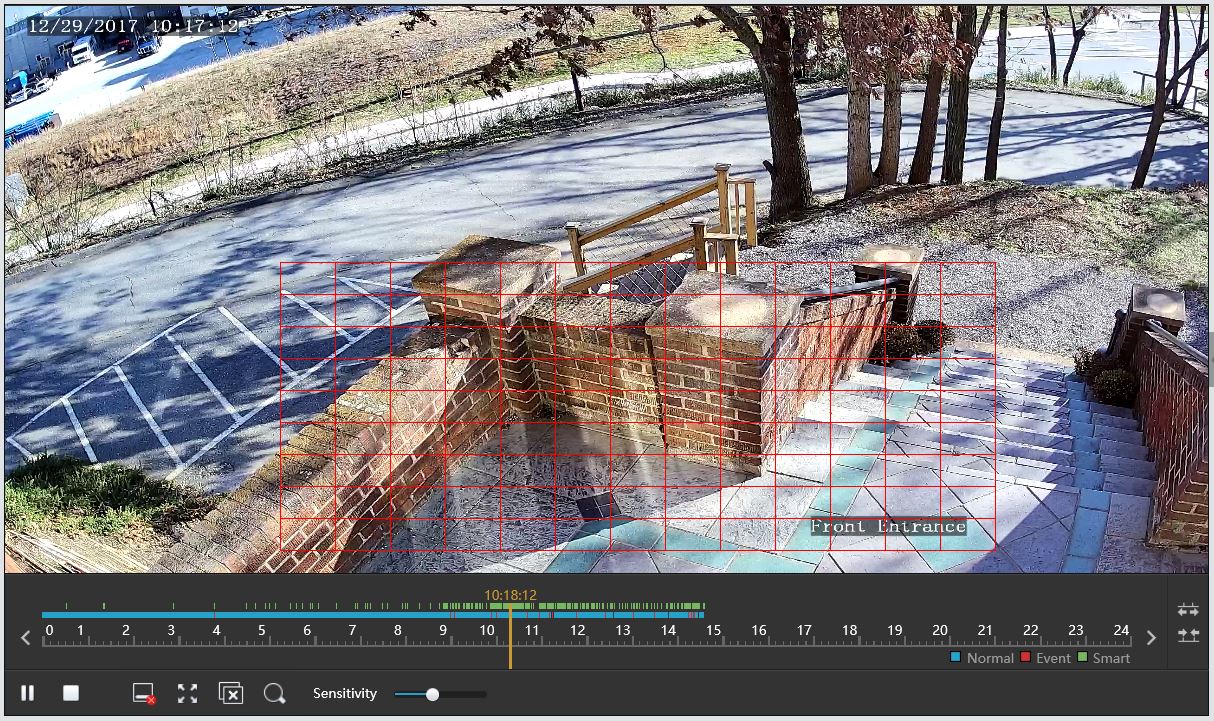Click the green Smart legend swatch
This screenshot has height=721, width=1214.
coord(1083,658)
